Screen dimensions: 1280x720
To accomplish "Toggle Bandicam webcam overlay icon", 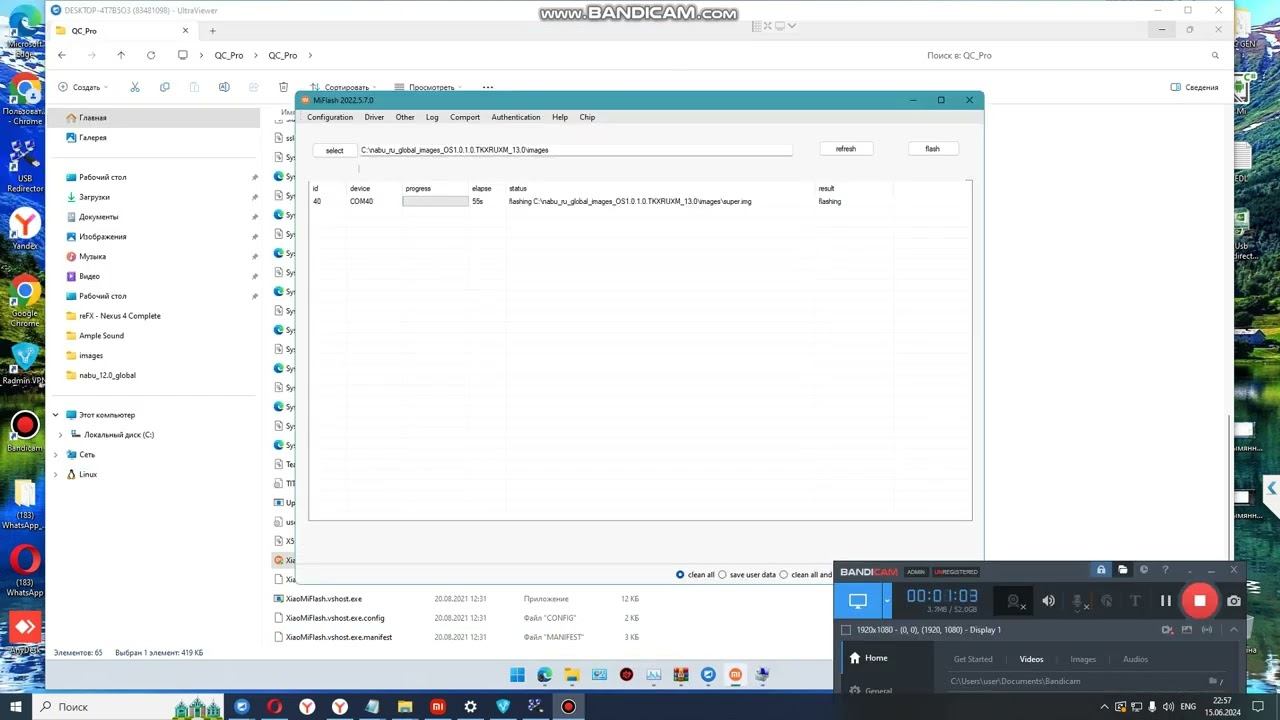I will tap(1015, 601).
